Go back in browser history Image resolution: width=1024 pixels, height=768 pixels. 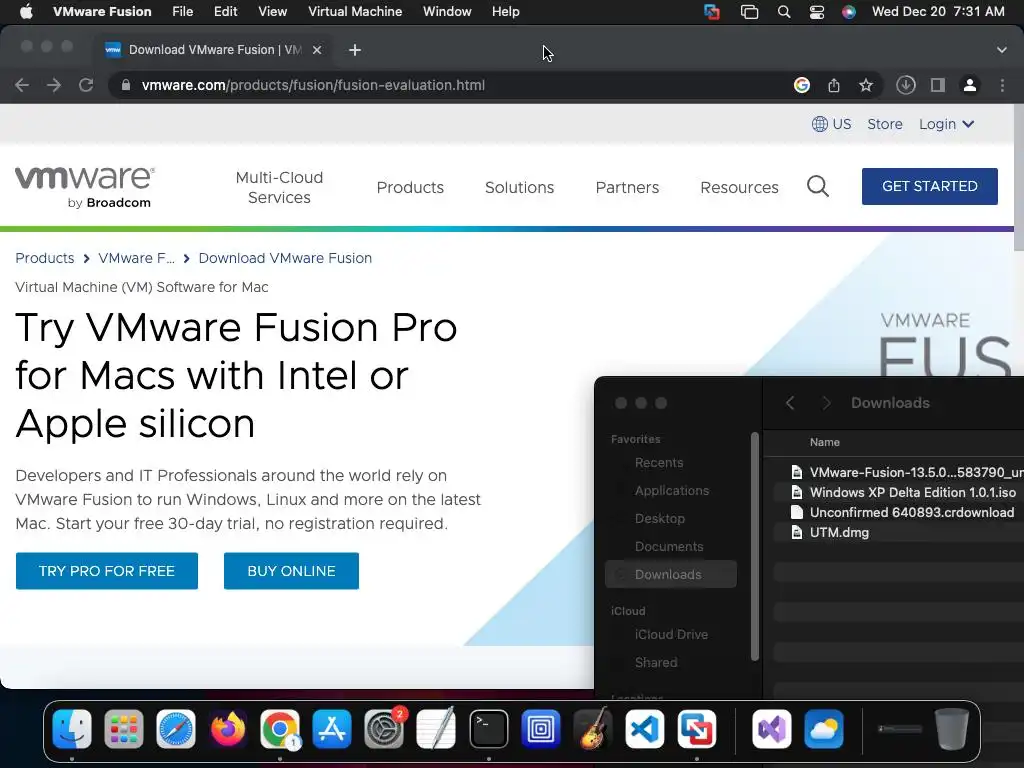tap(22, 85)
